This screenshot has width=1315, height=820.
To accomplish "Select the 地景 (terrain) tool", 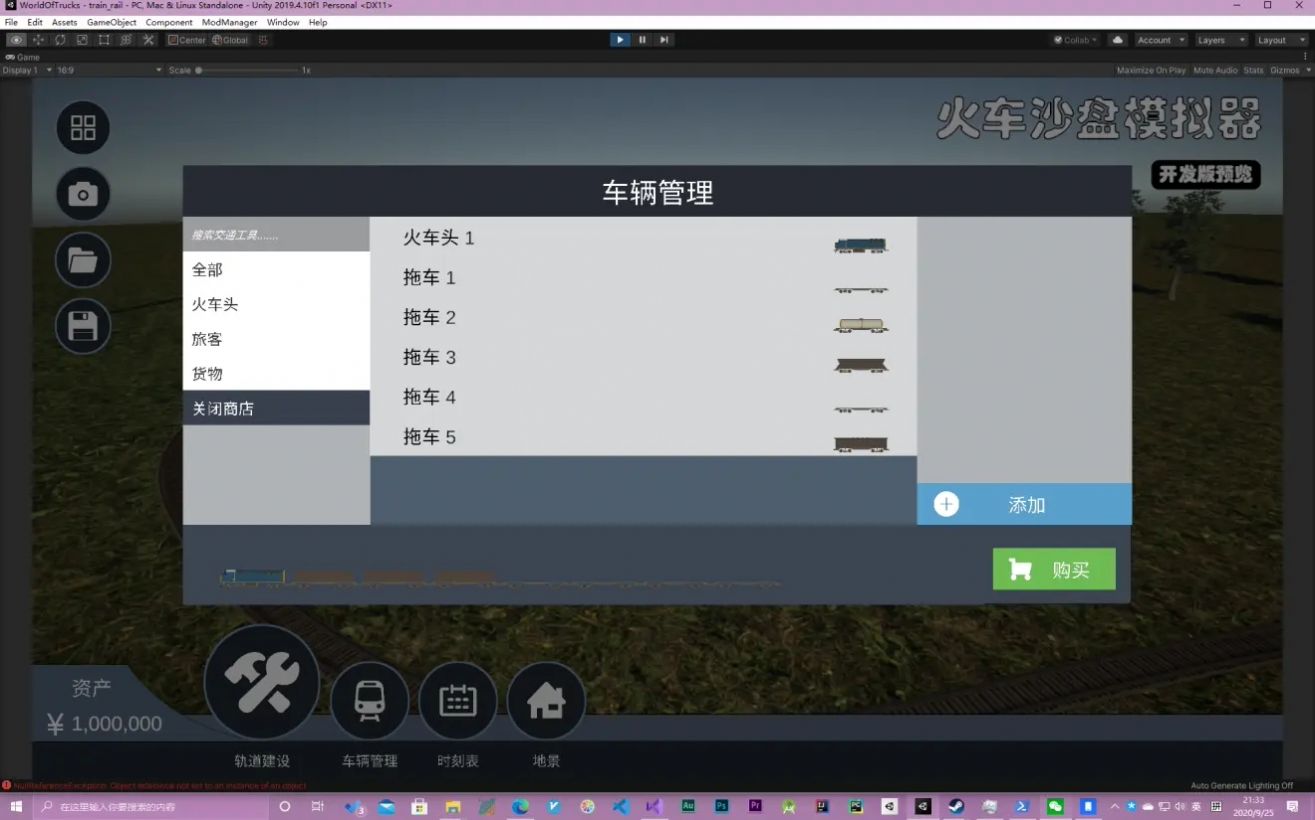I will pos(545,701).
